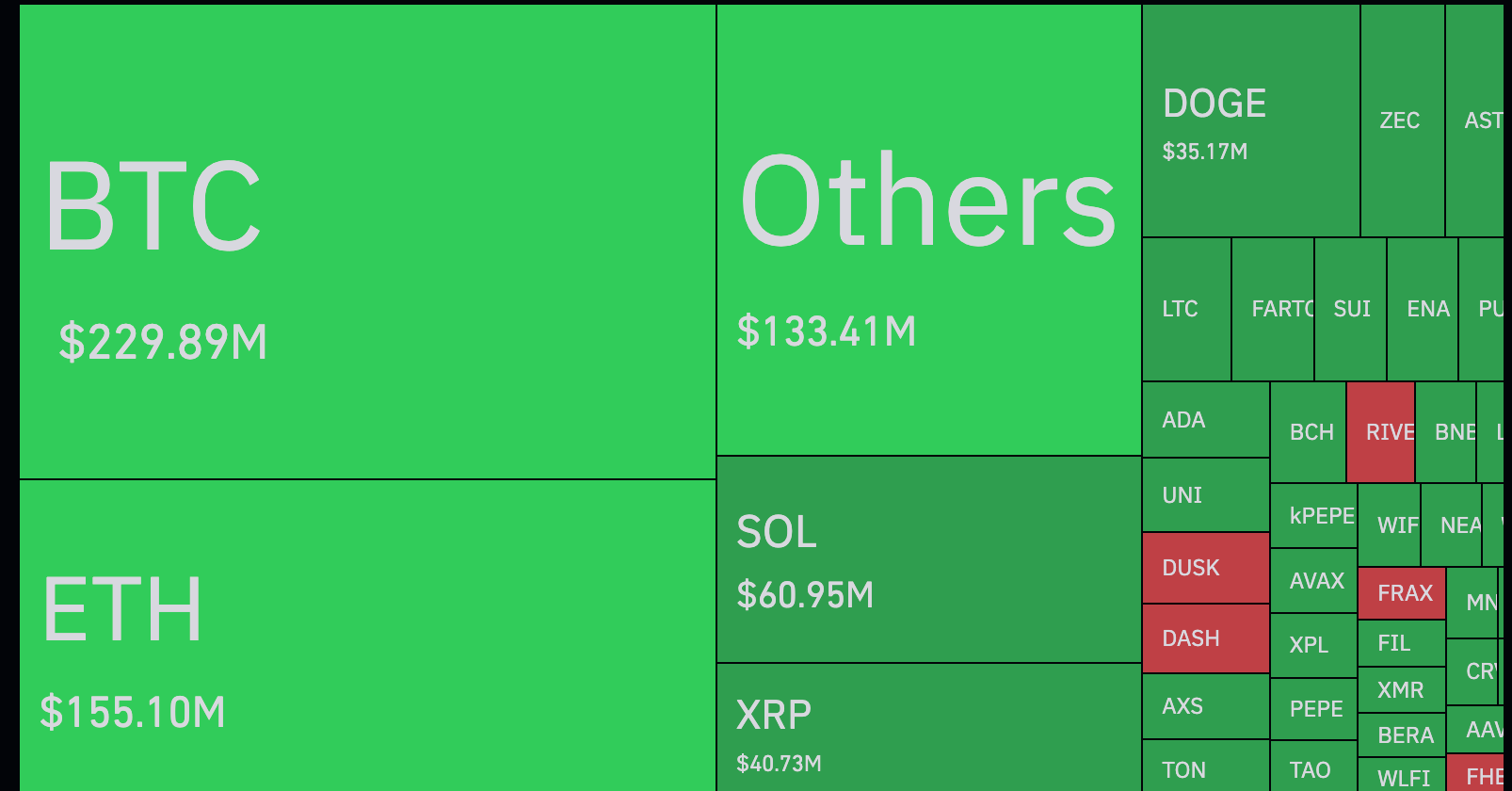Open the Others tile showing $133.41M
This screenshot has width=1512, height=791.
928,230
